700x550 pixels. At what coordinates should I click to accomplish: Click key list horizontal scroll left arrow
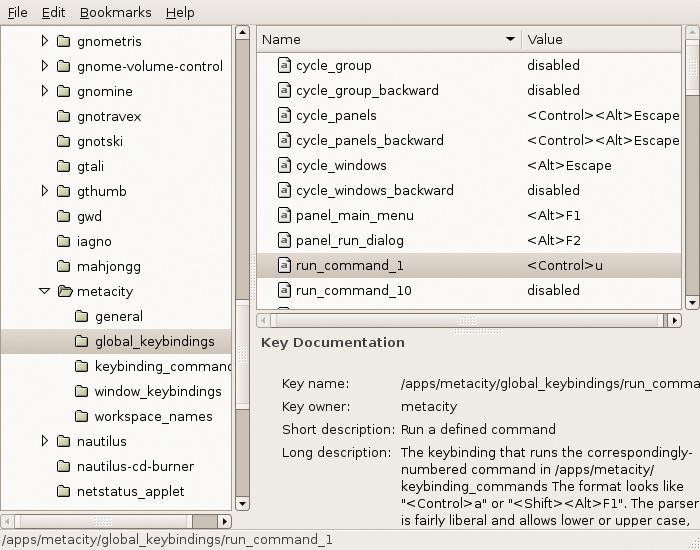[263, 320]
